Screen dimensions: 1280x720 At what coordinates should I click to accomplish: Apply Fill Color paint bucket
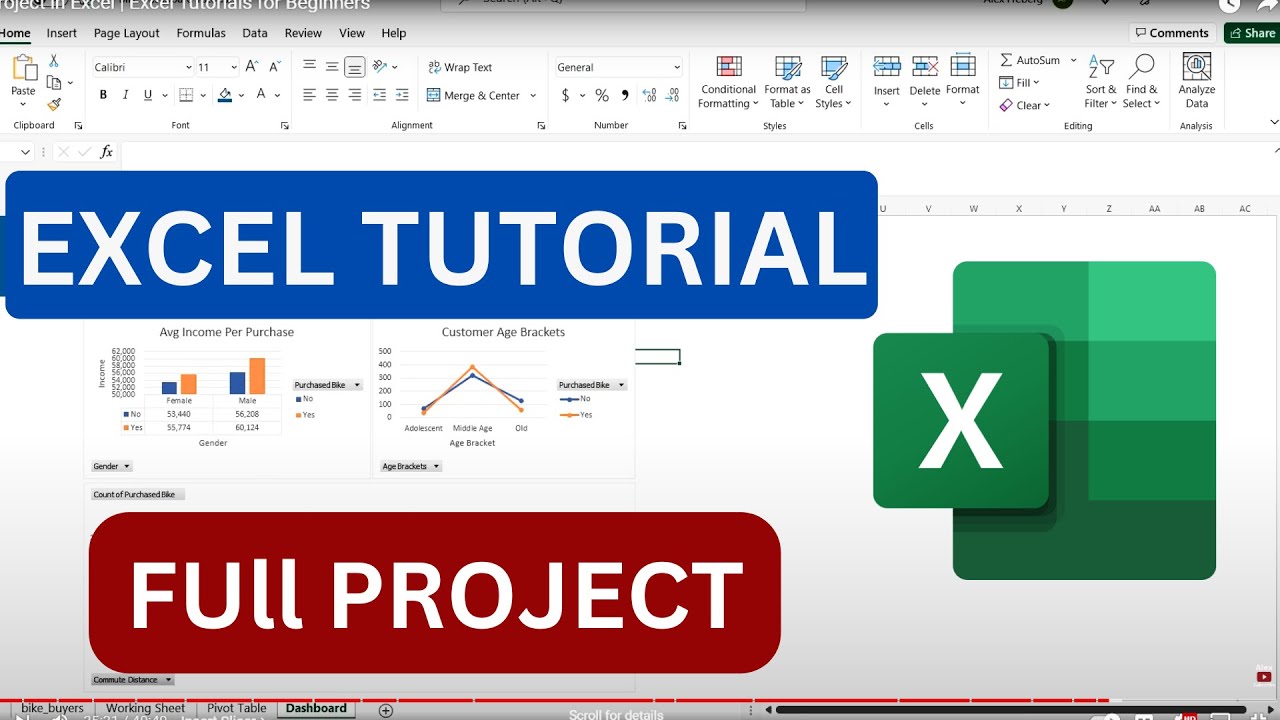point(225,95)
